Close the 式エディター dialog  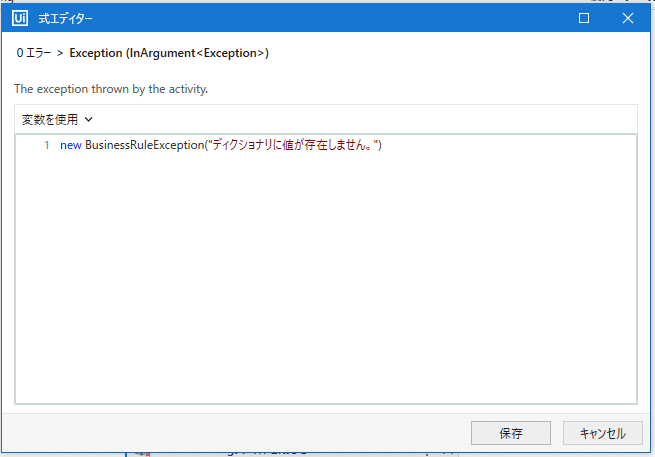coord(627,18)
